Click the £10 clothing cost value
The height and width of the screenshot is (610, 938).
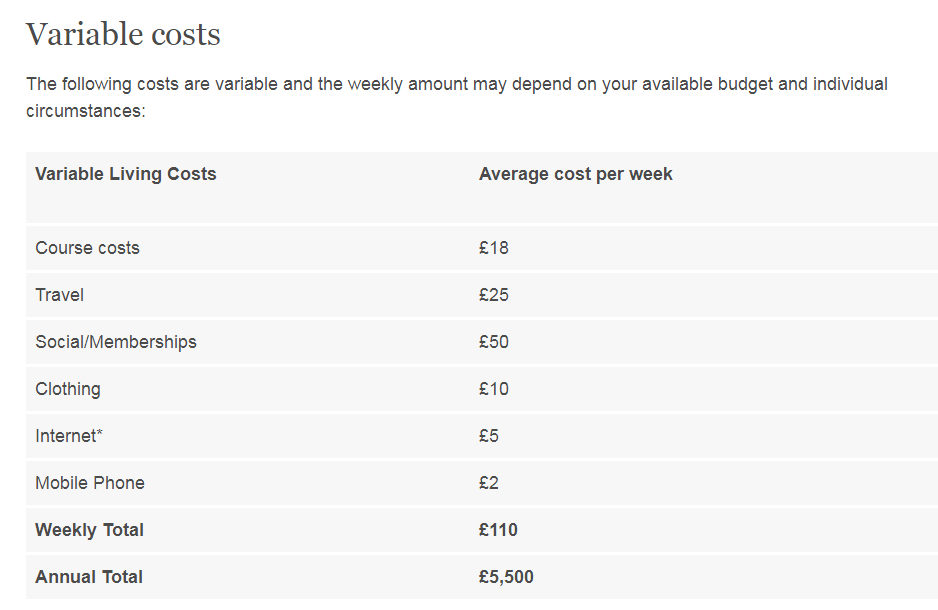click(x=494, y=389)
